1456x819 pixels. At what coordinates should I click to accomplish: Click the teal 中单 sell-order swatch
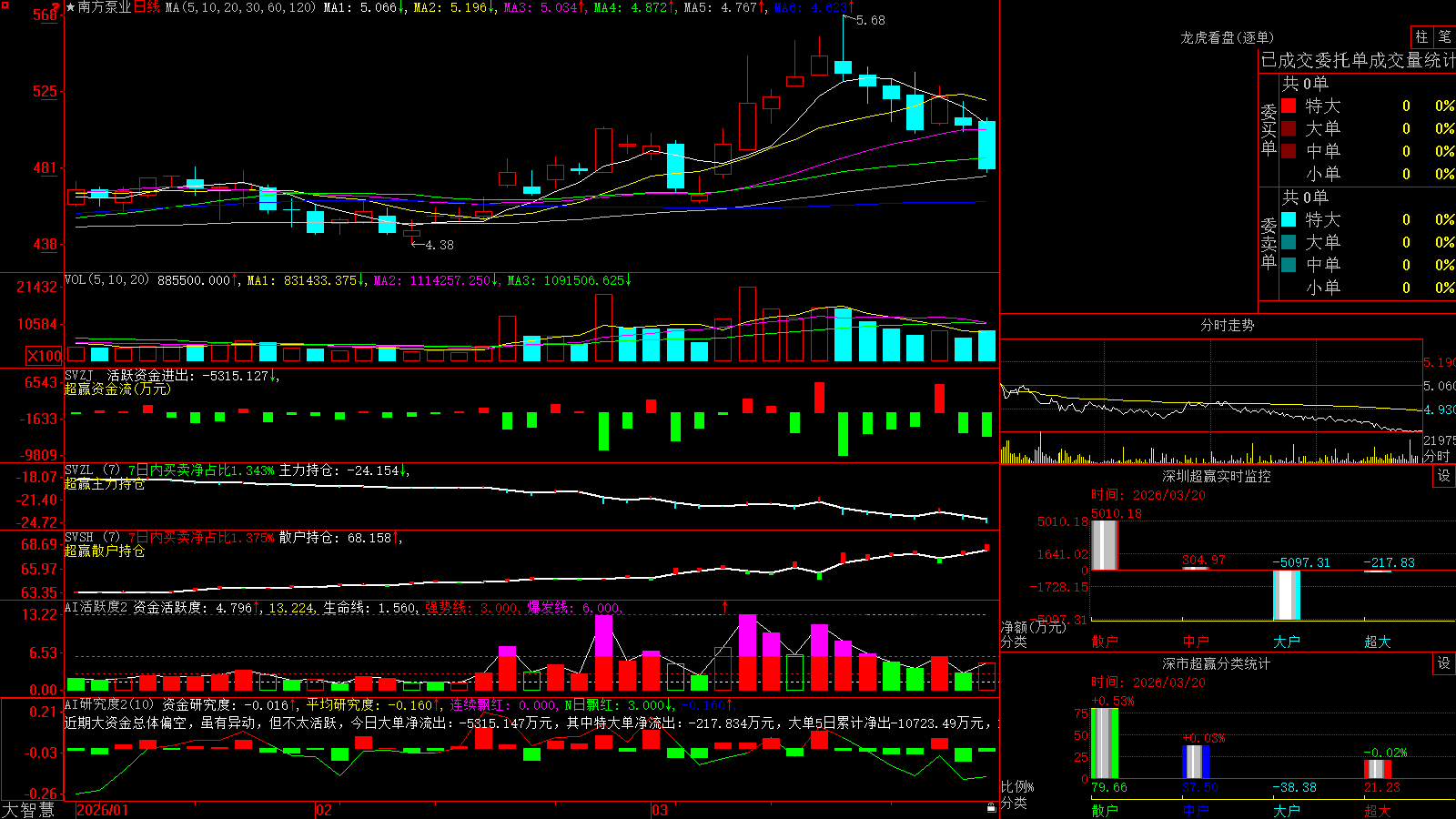coord(1289,265)
